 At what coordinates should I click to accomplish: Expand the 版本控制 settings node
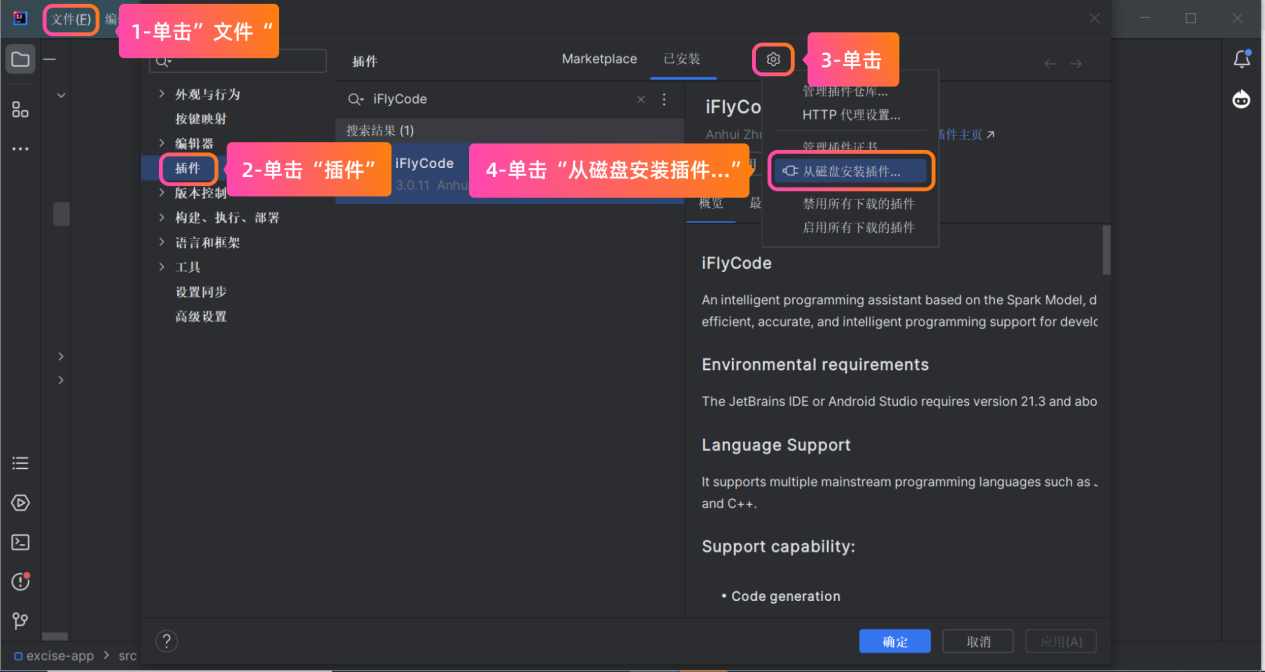[162, 192]
